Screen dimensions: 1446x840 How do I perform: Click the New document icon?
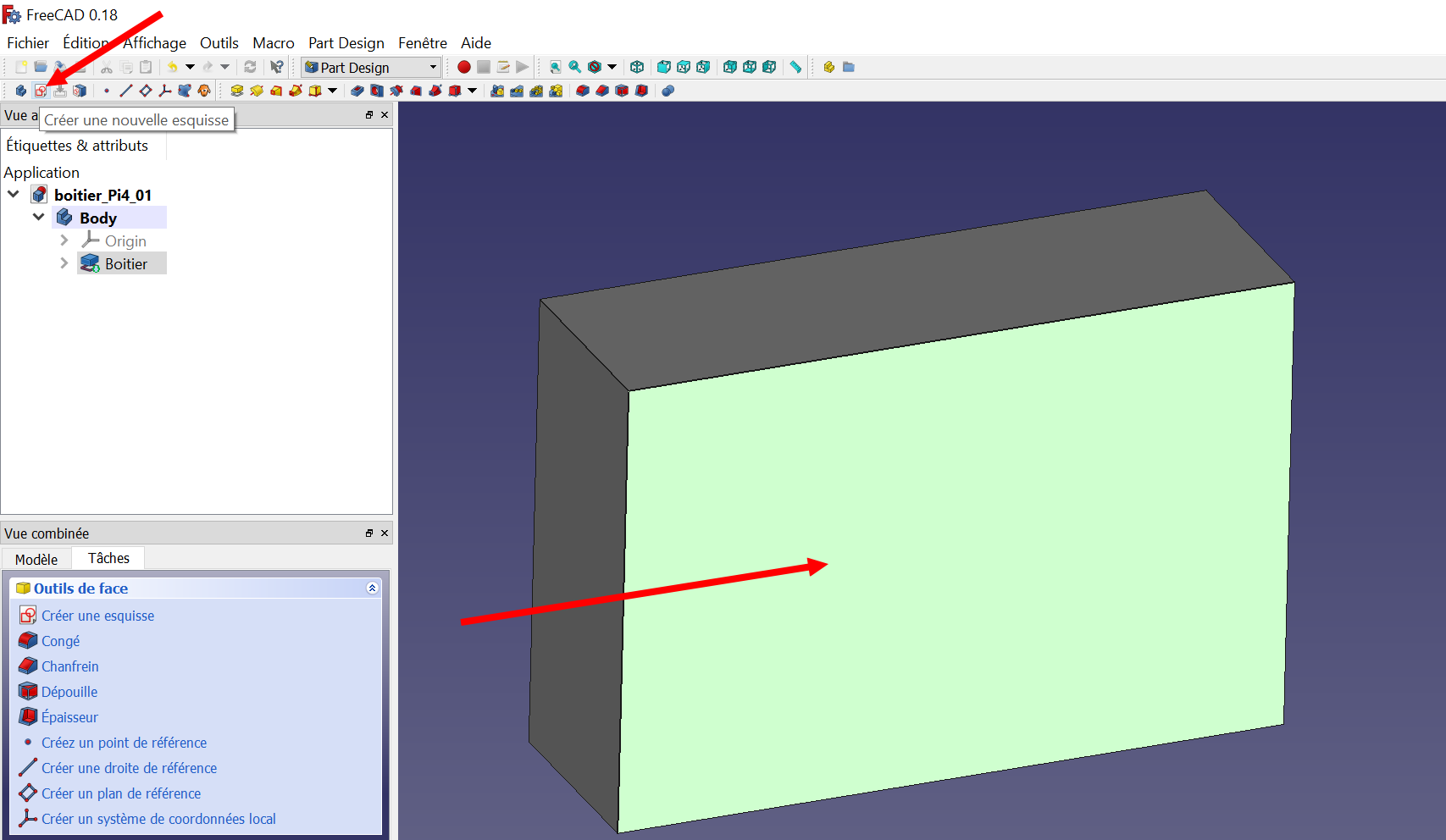21,67
